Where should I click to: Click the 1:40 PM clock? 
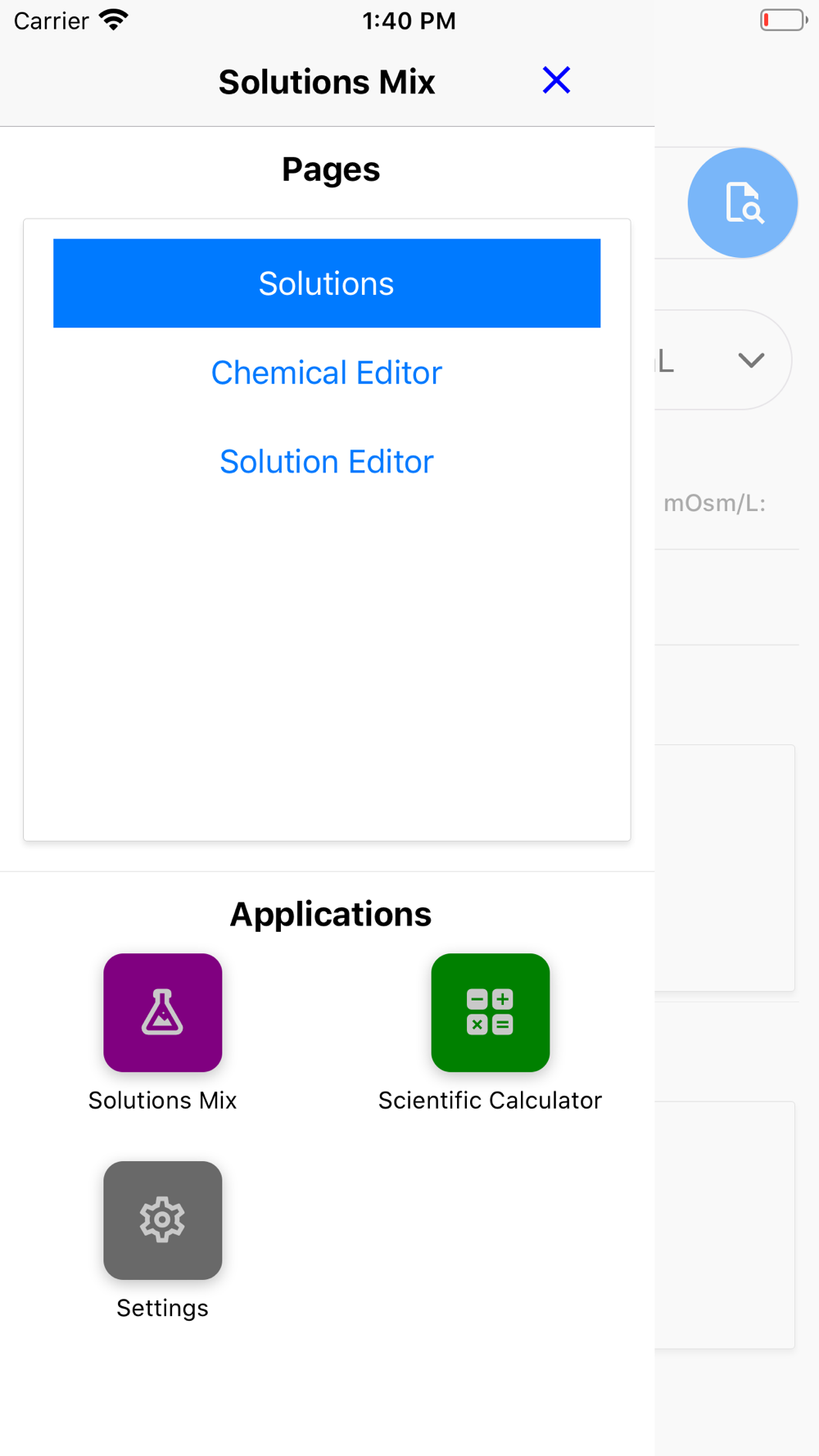[409, 20]
